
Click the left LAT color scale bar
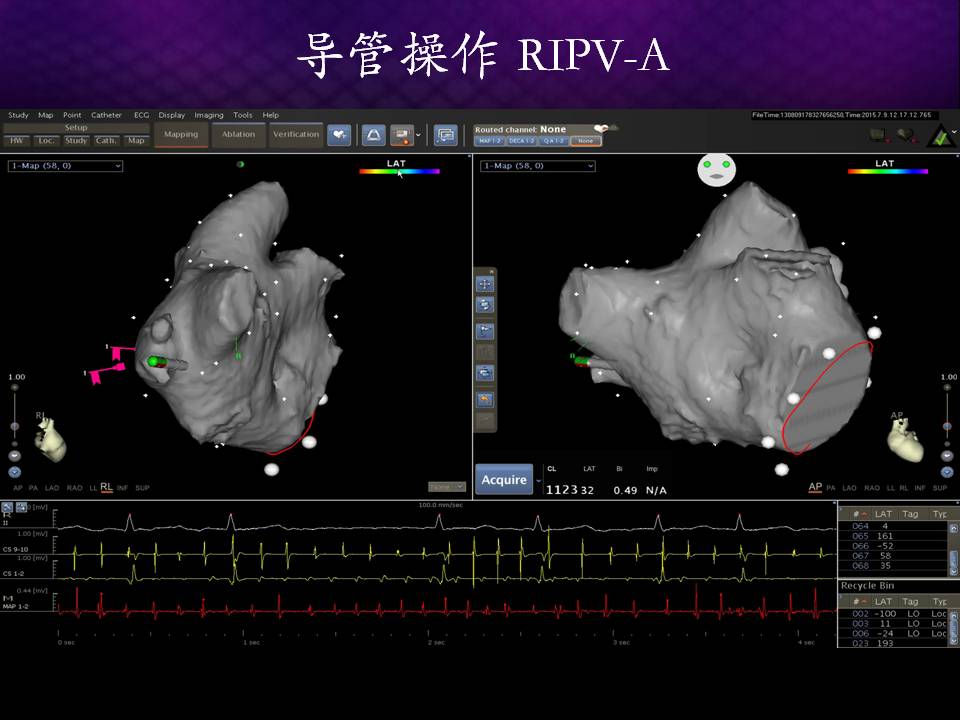[x=399, y=172]
